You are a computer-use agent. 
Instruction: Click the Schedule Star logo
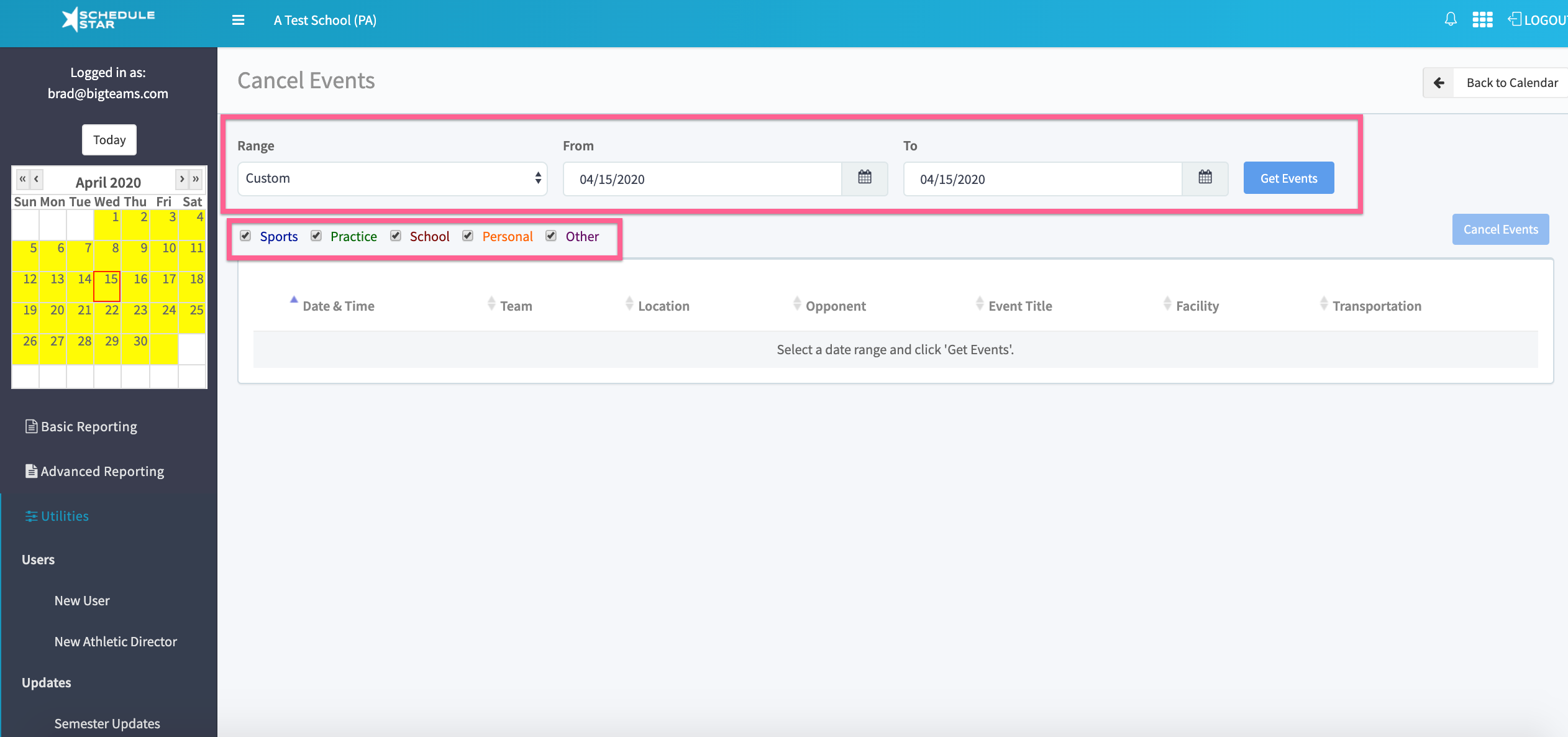click(107, 19)
